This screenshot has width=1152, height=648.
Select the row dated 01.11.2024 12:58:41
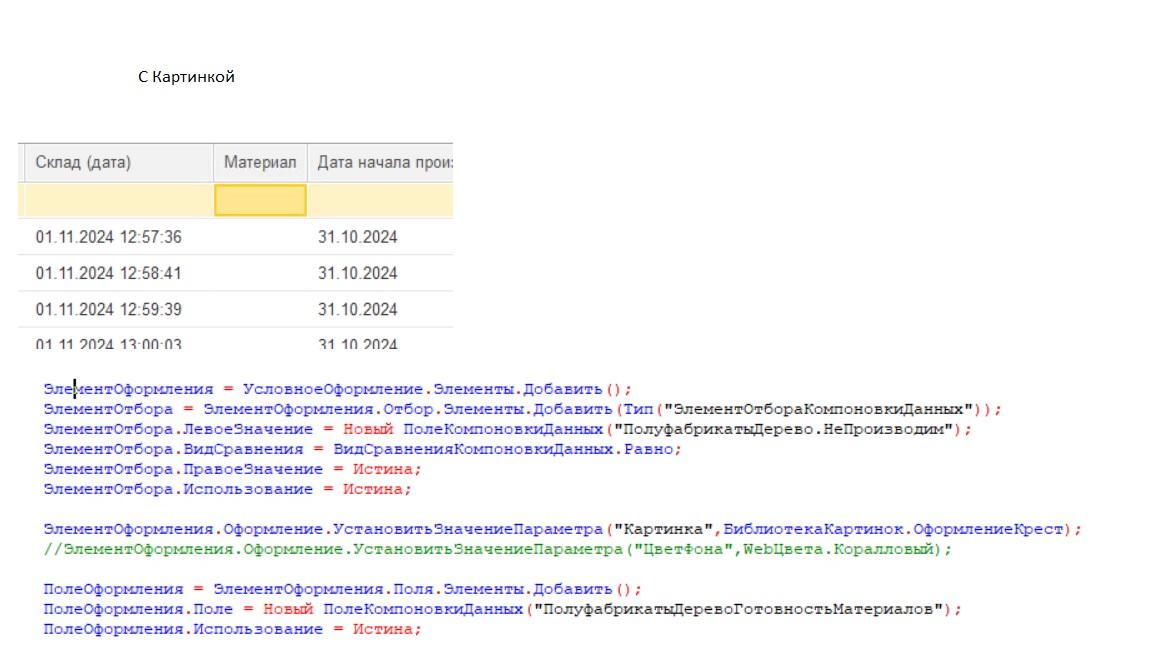point(108,273)
